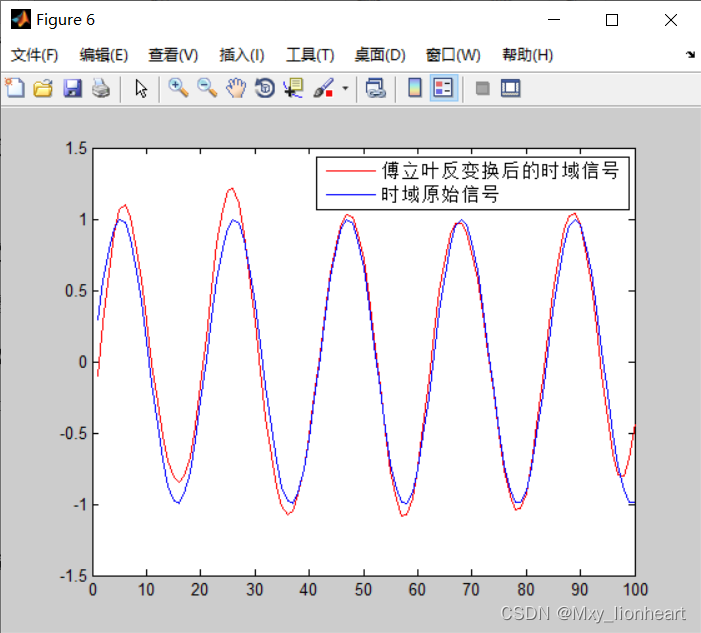Select the Pan hand tool

(x=236, y=88)
